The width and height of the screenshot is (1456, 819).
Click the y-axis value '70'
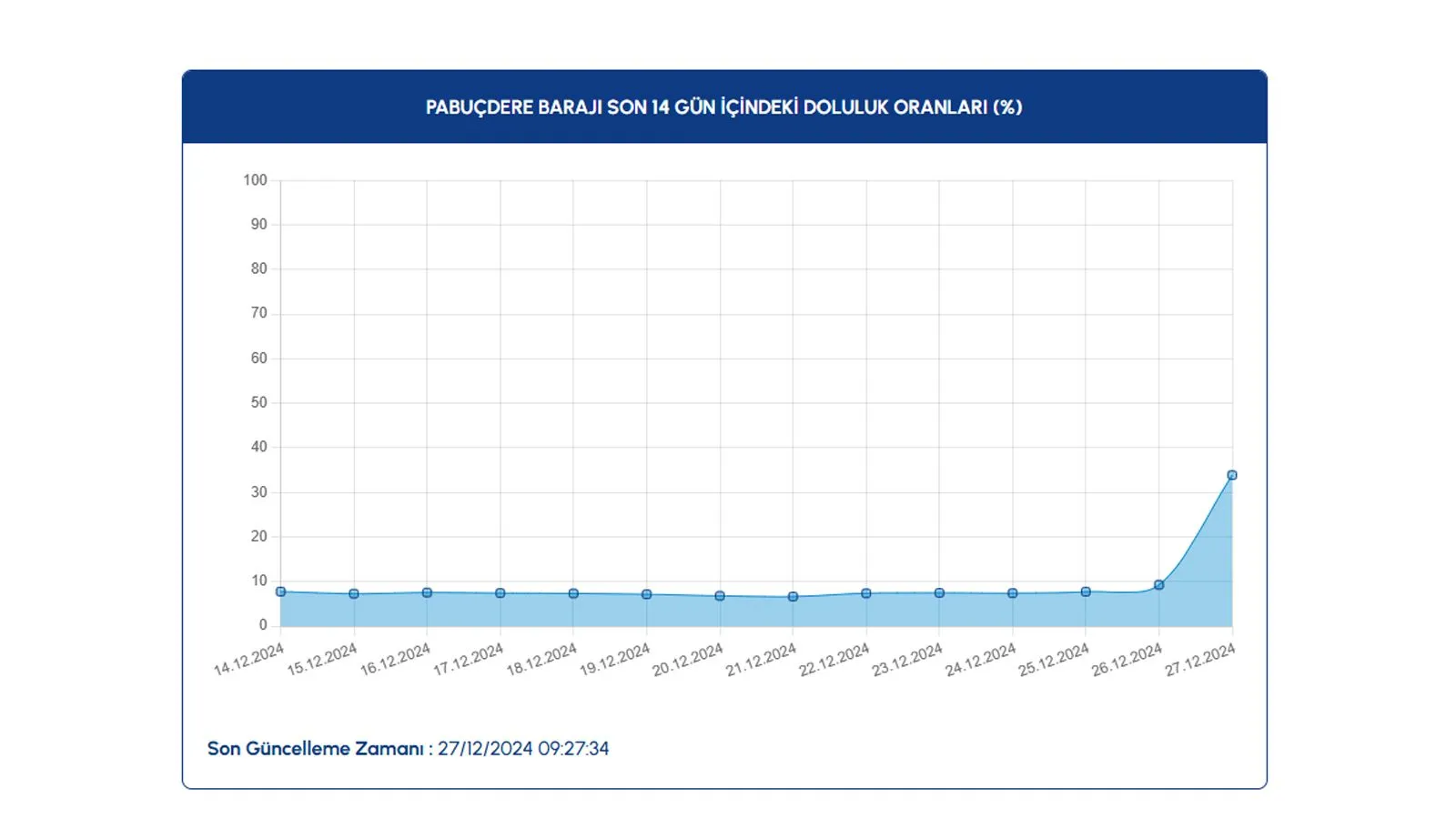click(x=259, y=313)
